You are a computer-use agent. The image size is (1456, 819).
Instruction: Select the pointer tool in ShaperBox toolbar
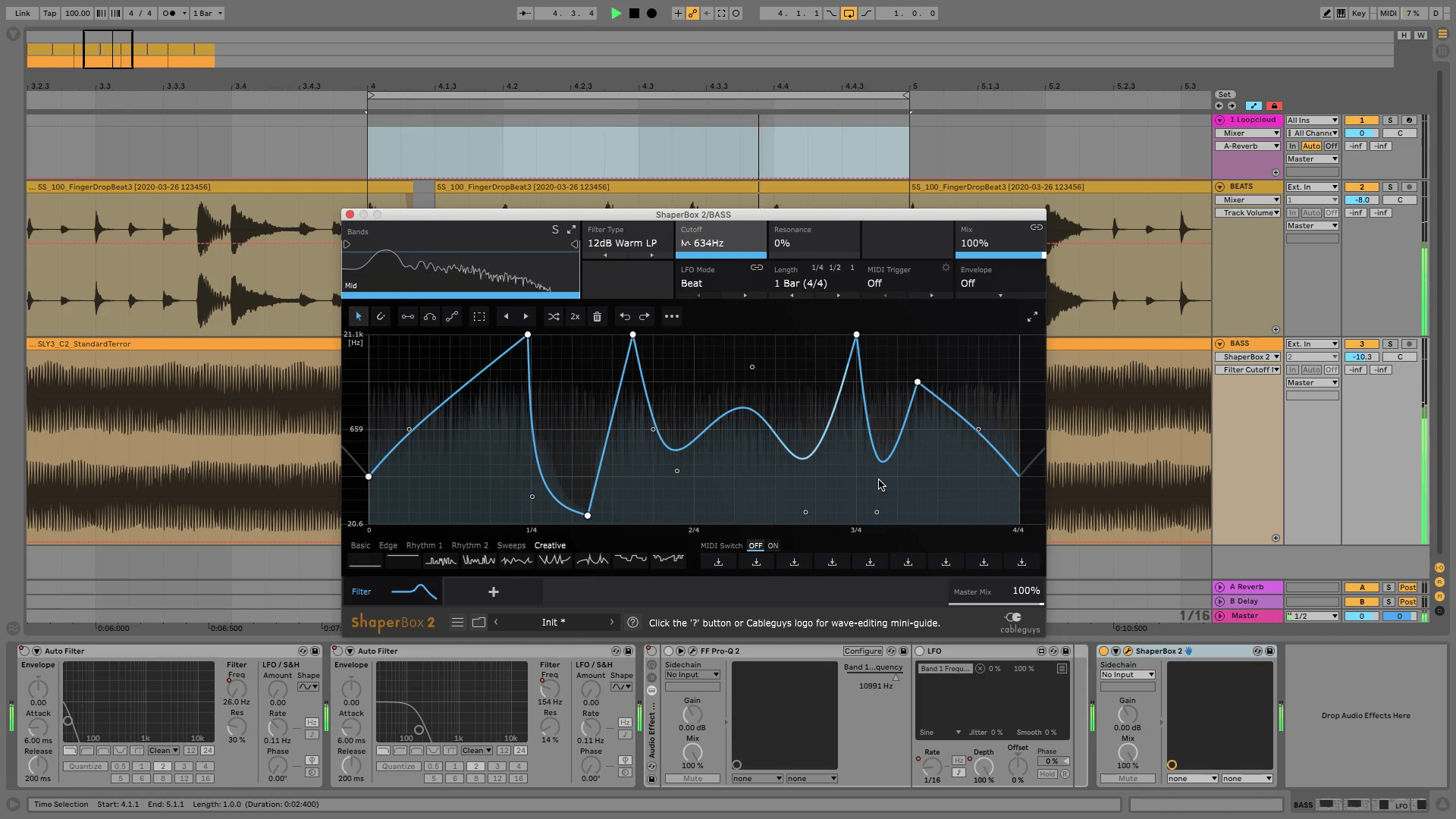[x=358, y=317]
